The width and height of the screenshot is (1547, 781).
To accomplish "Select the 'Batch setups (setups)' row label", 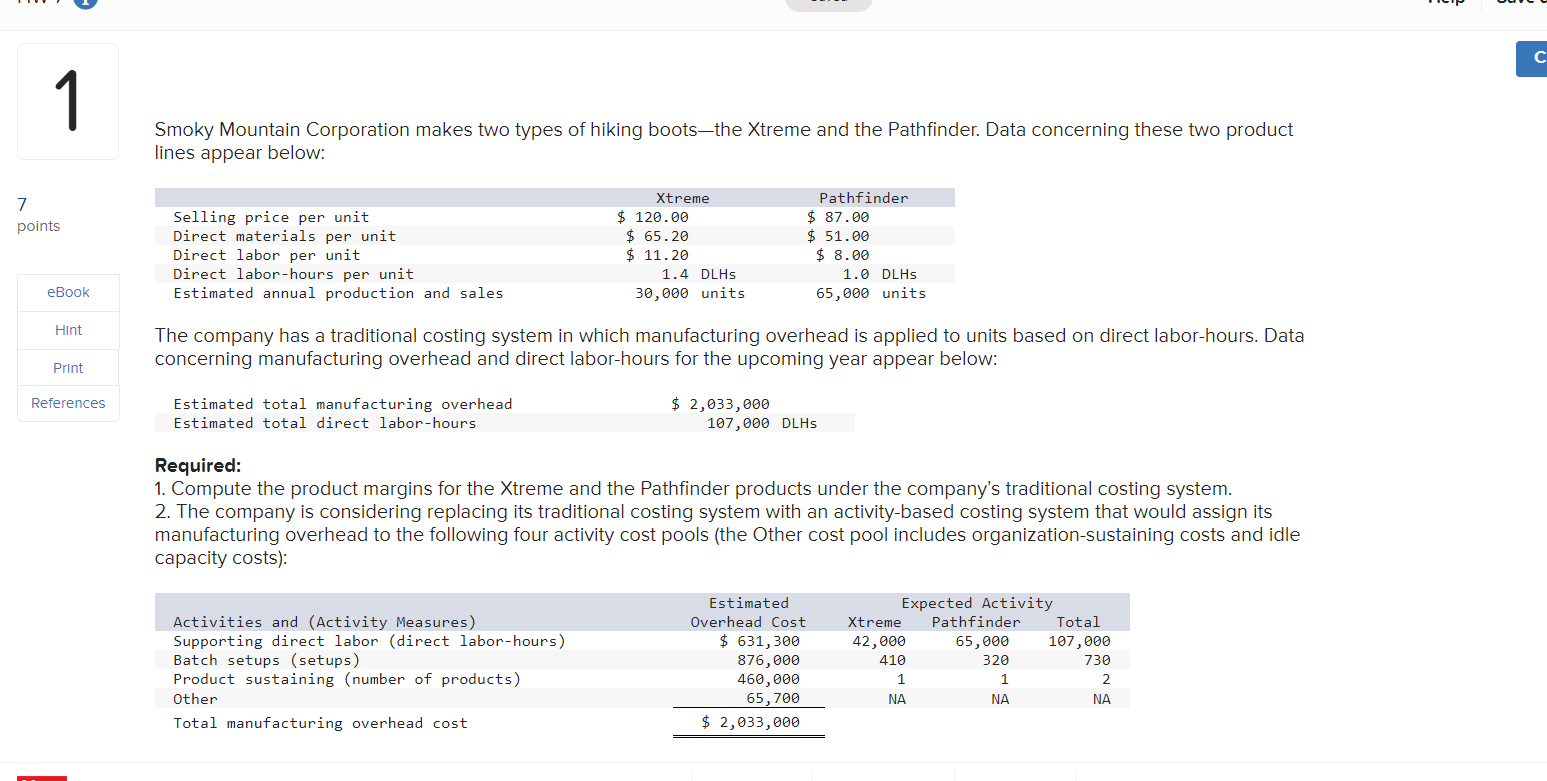I will pos(266,660).
